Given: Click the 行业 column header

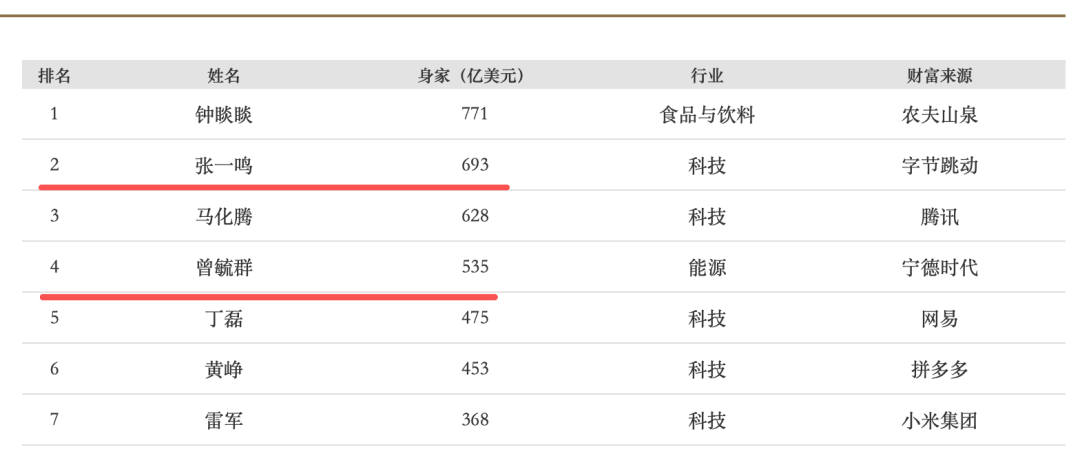Looking at the screenshot, I should (706, 76).
